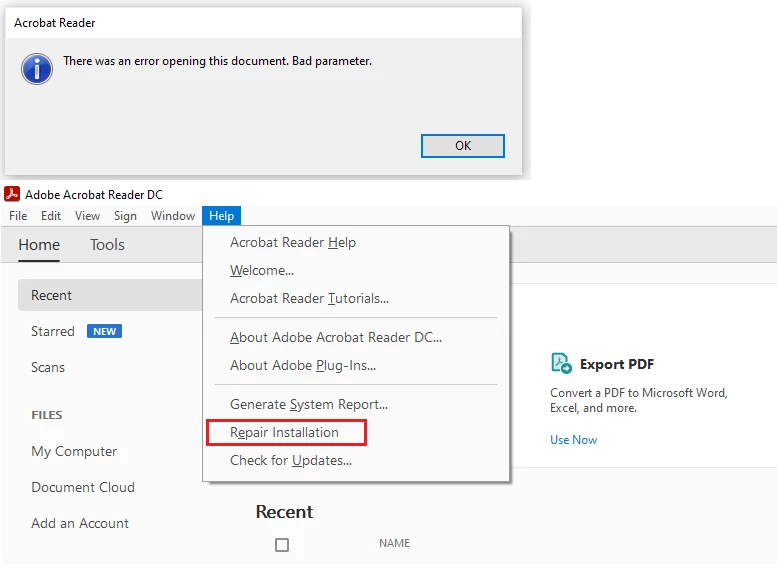This screenshot has height=570, width=777.
Task: Click the Export PDF icon
Action: coord(561,363)
